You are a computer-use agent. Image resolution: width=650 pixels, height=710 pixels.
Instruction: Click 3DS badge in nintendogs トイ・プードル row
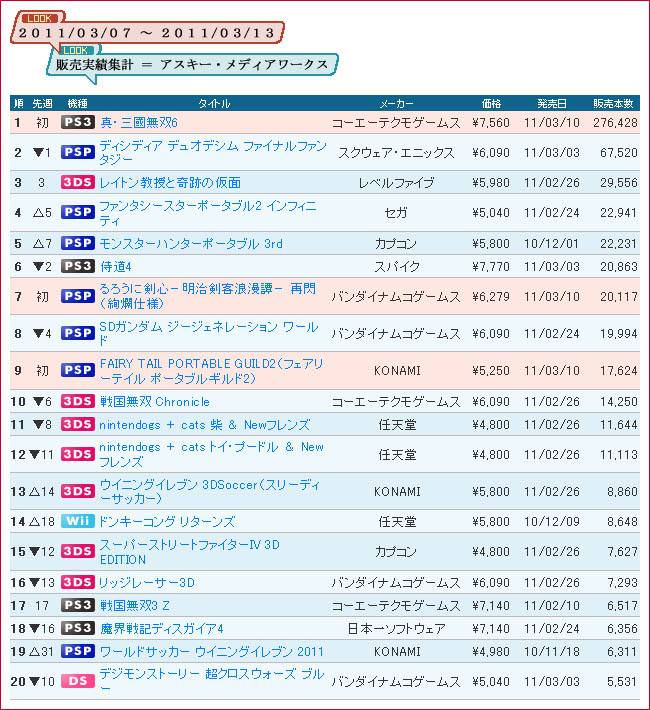tap(78, 454)
